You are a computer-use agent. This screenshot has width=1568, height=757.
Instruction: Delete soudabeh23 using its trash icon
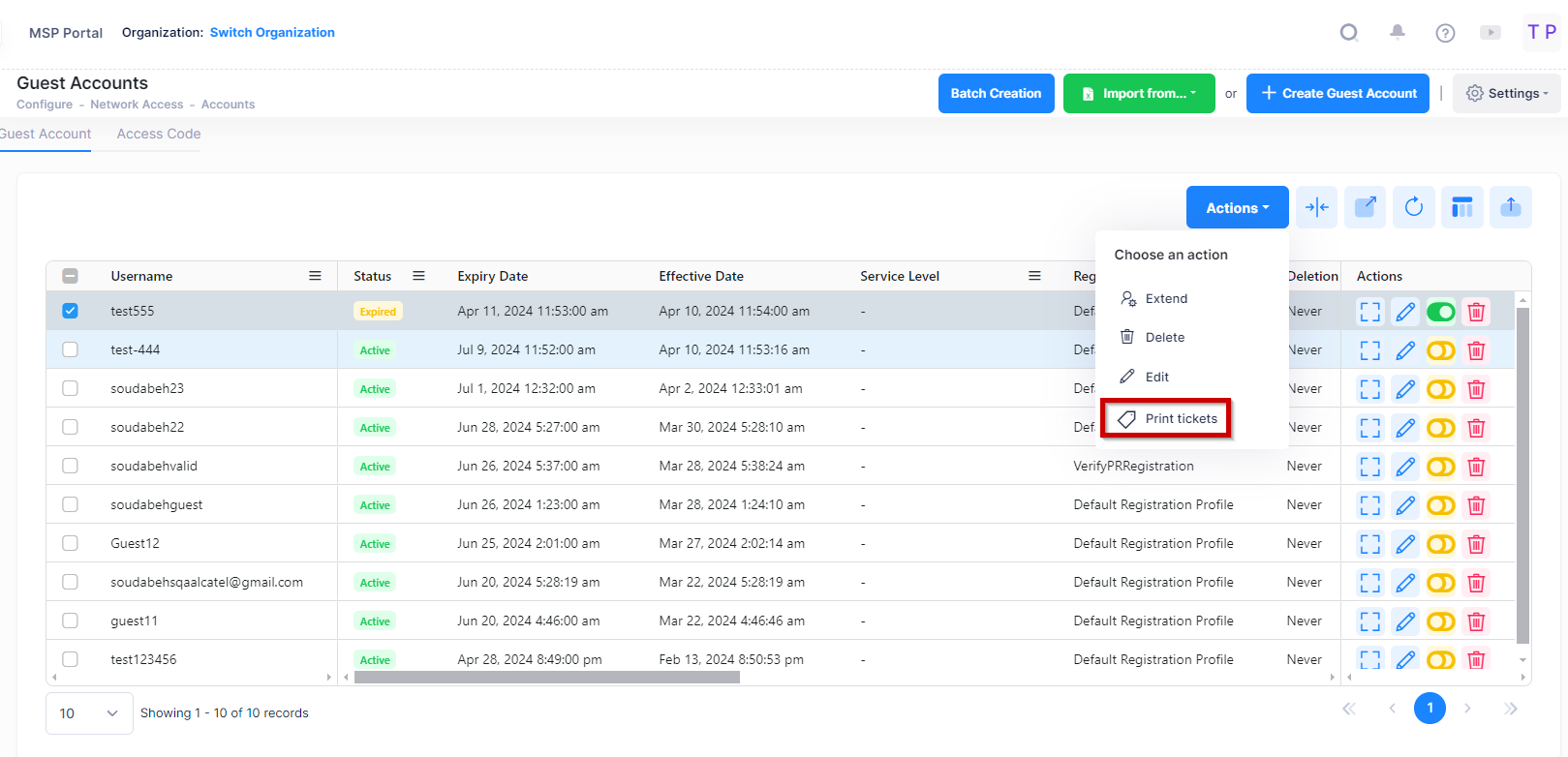(x=1476, y=389)
